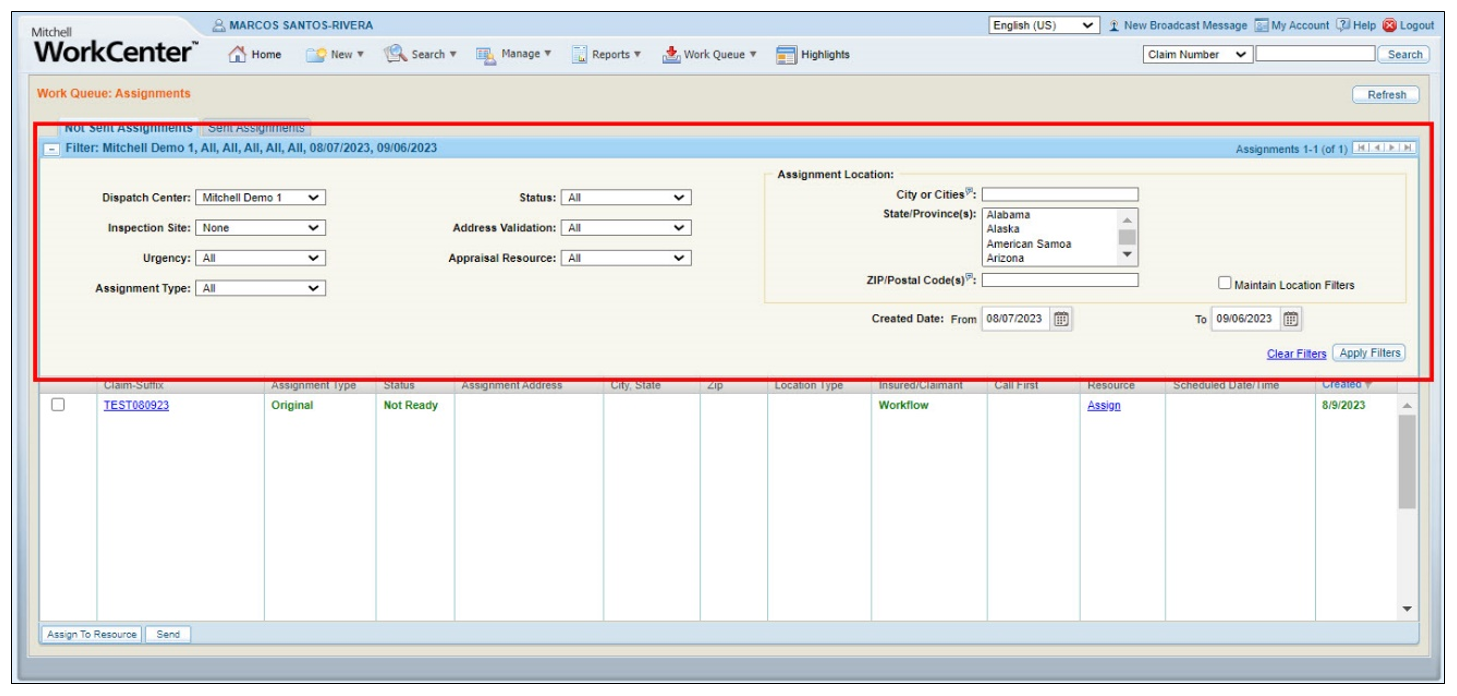Enable Maintain Location Filters

[x=1225, y=283]
